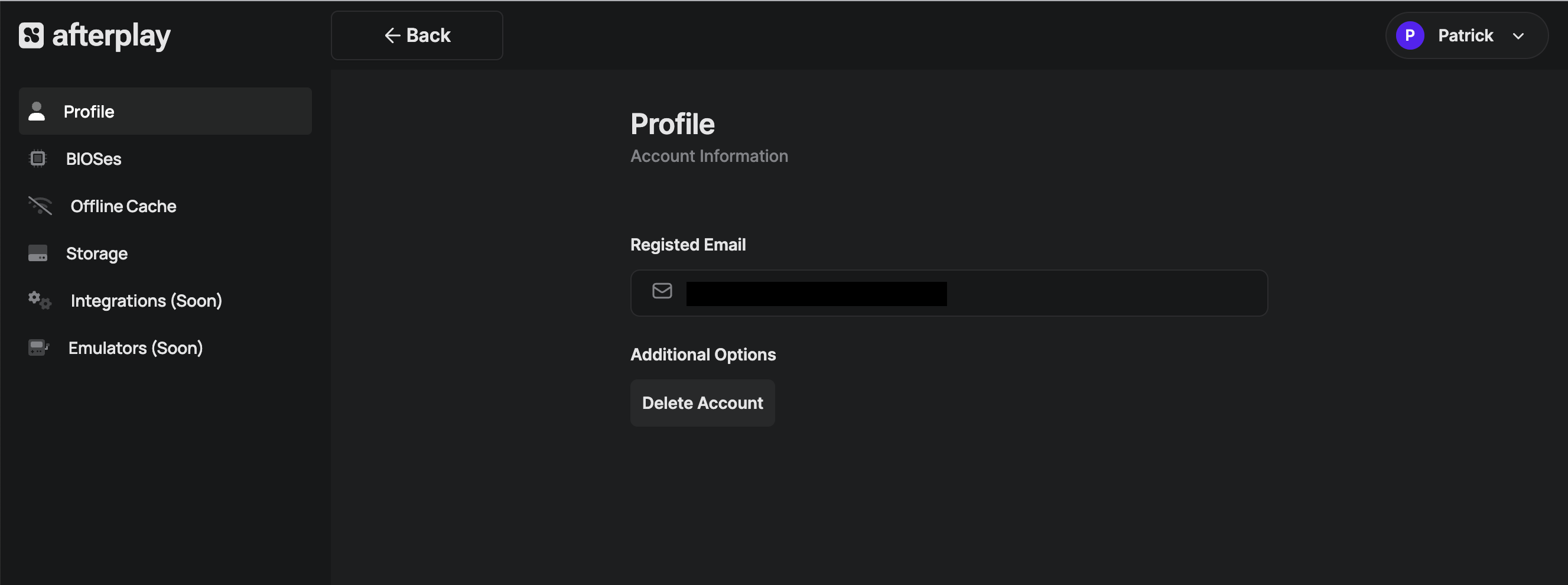Image resolution: width=1568 pixels, height=585 pixels.
Task: Switch to Offline Cache section
Action: tap(123, 206)
